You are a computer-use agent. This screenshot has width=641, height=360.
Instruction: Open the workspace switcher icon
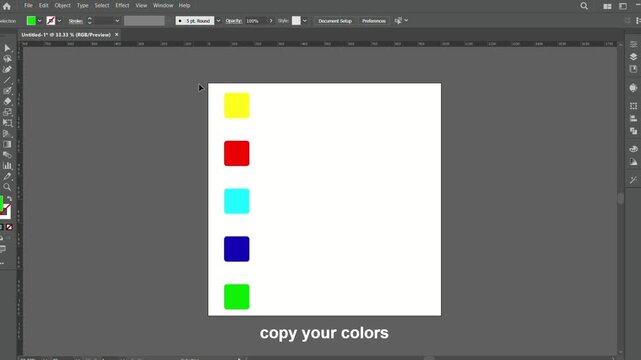pos(623,6)
